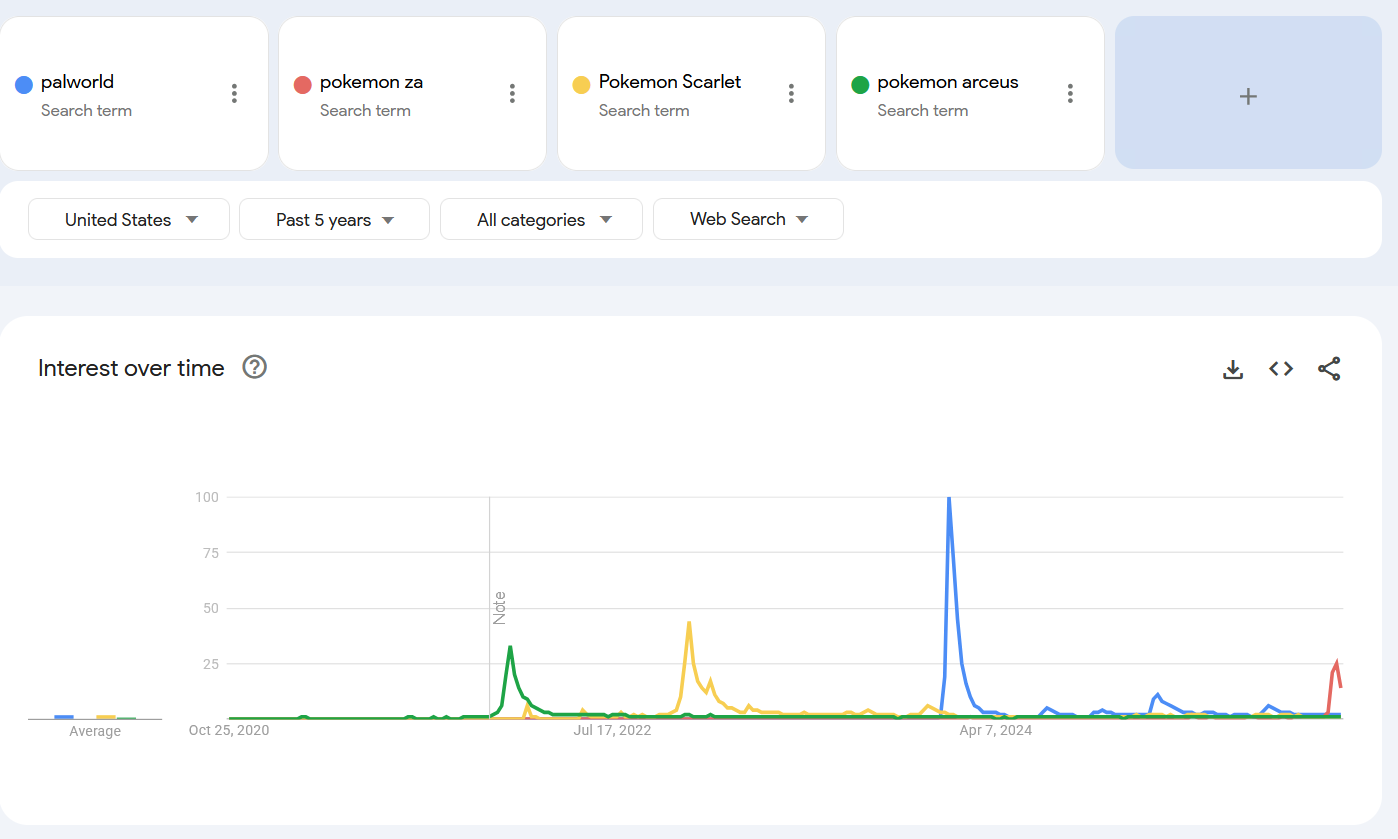Change the Past 5 years time range
The height and width of the screenshot is (839, 1398).
click(334, 219)
